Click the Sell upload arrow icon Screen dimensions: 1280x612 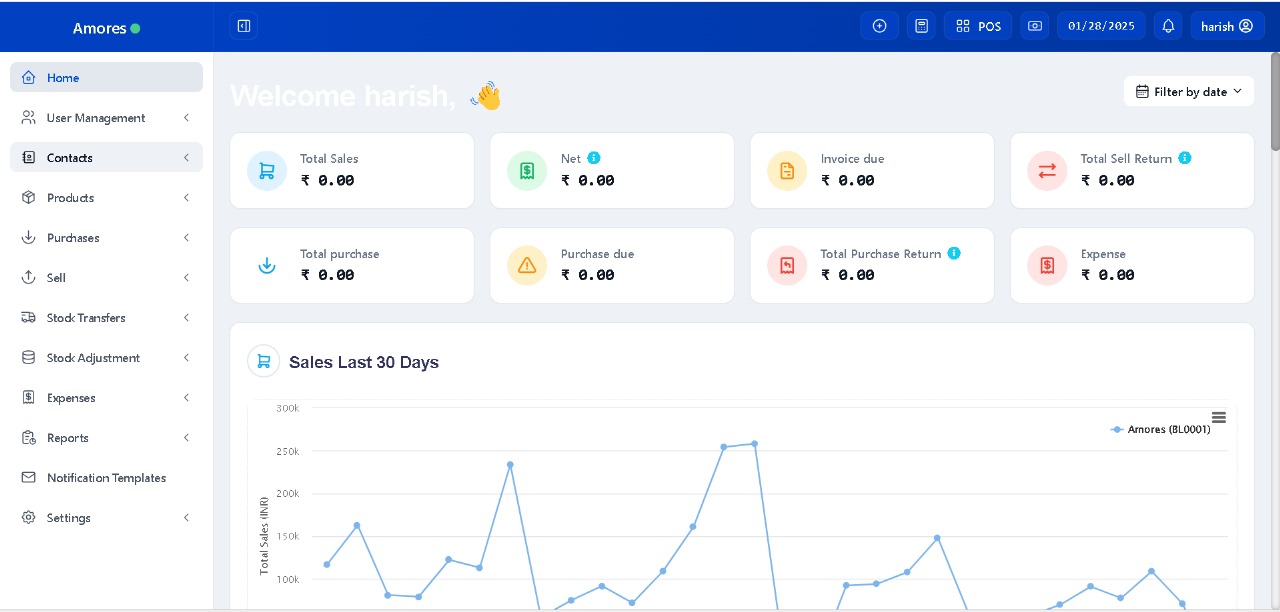(x=28, y=277)
